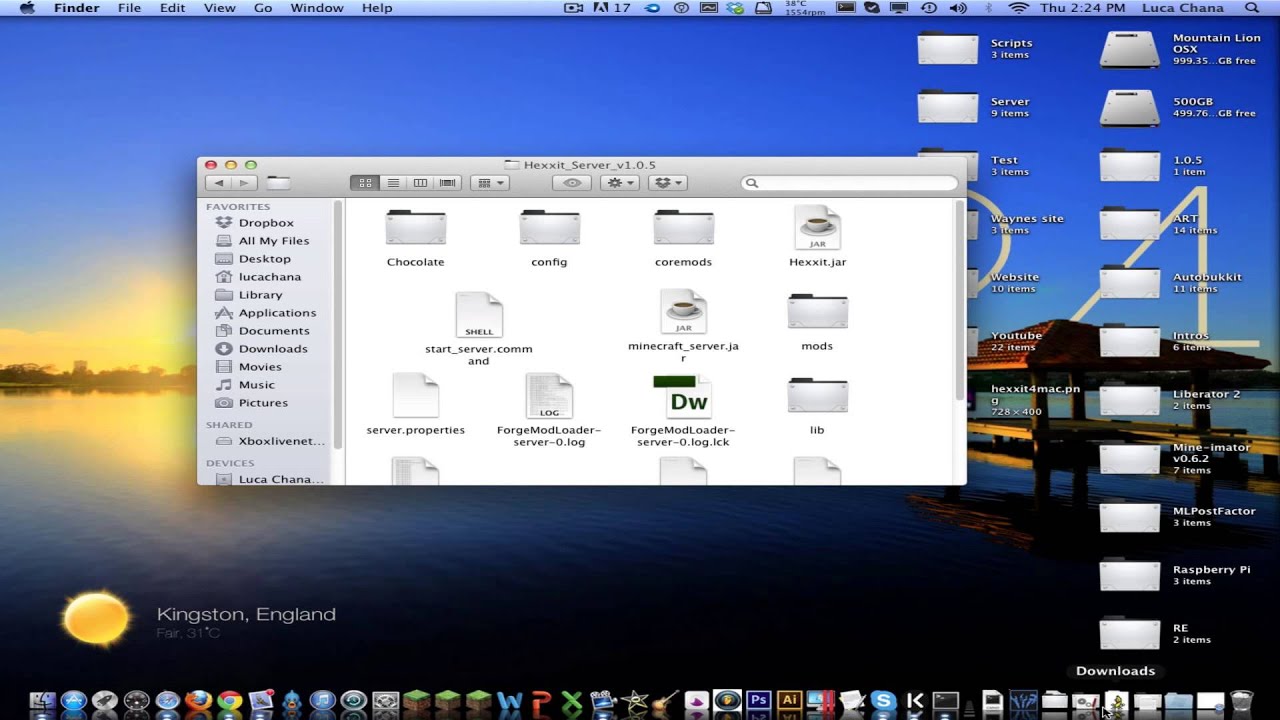This screenshot has width=1280, height=720.
Task: Open Pictures in Finder sidebar
Action: tap(263, 403)
